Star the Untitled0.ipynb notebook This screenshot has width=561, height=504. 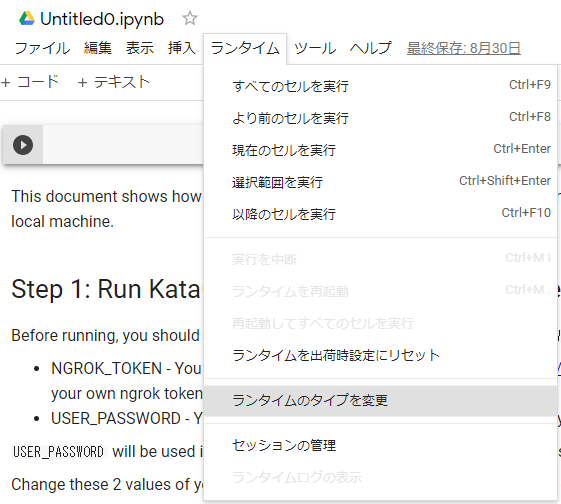pos(190,18)
